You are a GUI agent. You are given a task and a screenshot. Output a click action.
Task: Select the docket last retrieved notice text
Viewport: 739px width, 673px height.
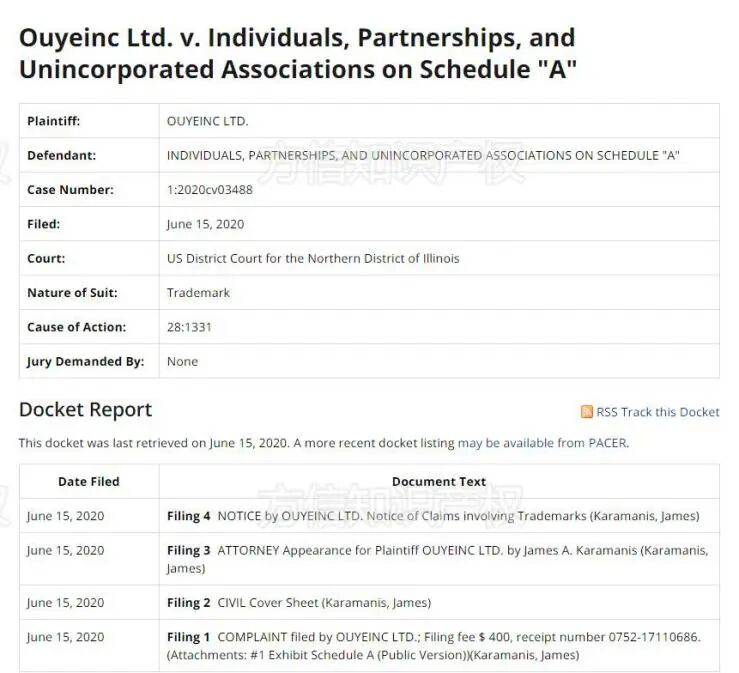coord(324,443)
